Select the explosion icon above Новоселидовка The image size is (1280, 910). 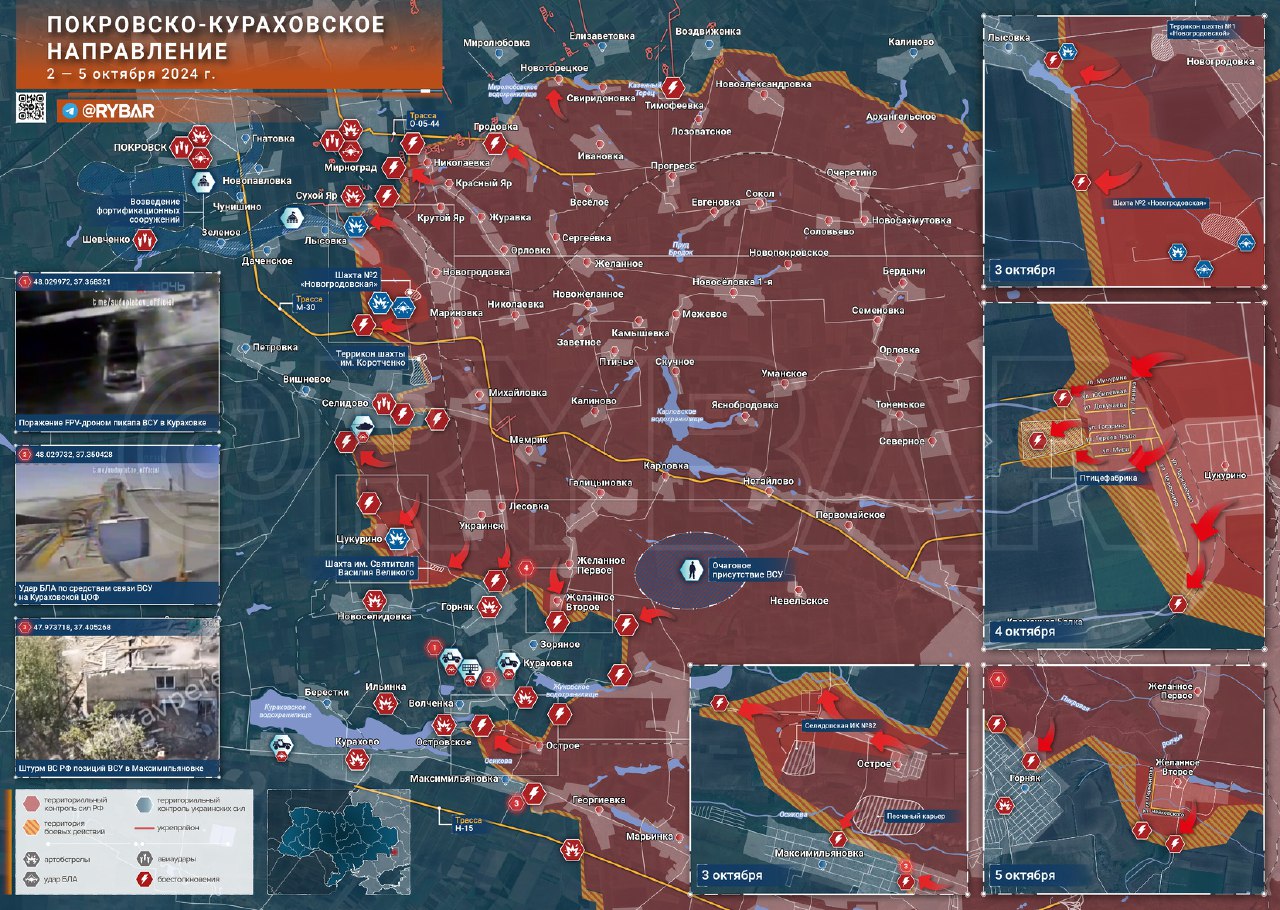pos(374,600)
